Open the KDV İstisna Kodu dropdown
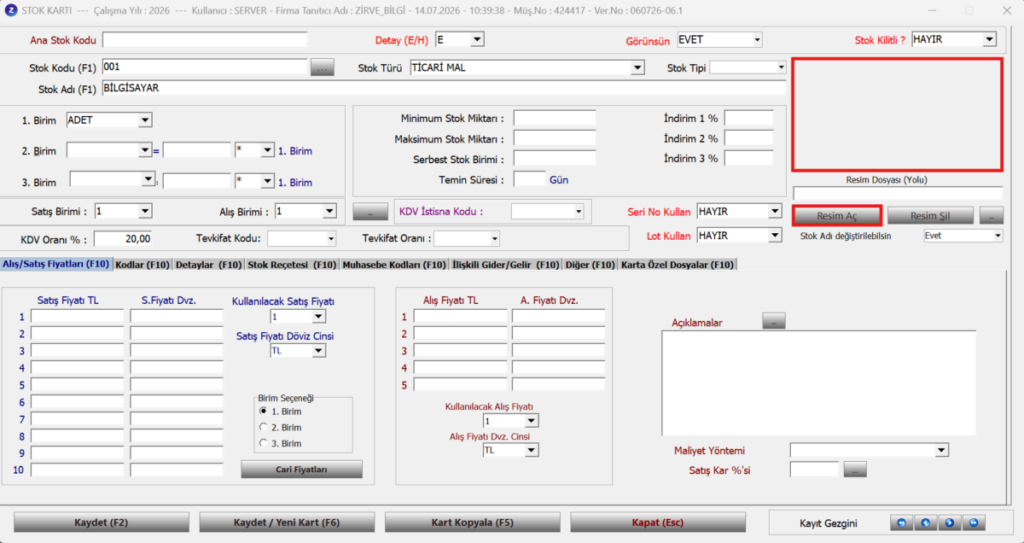 (x=578, y=212)
